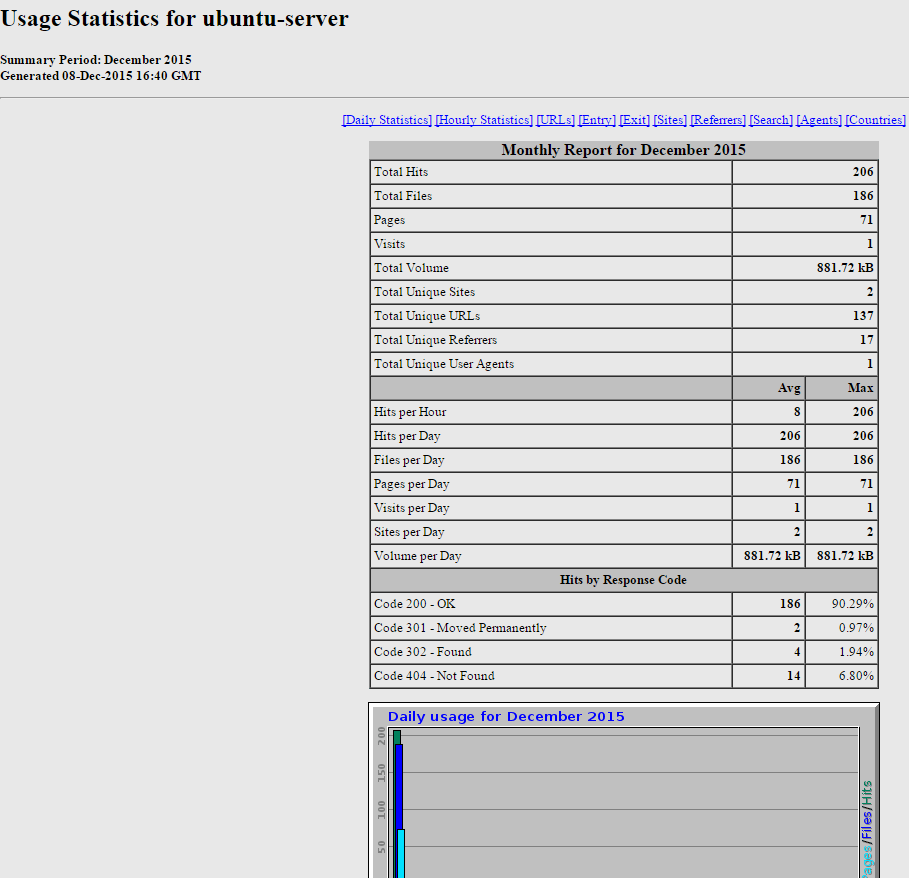Click the cyan pages bar in the chart
The image size is (909, 878).
(401, 852)
